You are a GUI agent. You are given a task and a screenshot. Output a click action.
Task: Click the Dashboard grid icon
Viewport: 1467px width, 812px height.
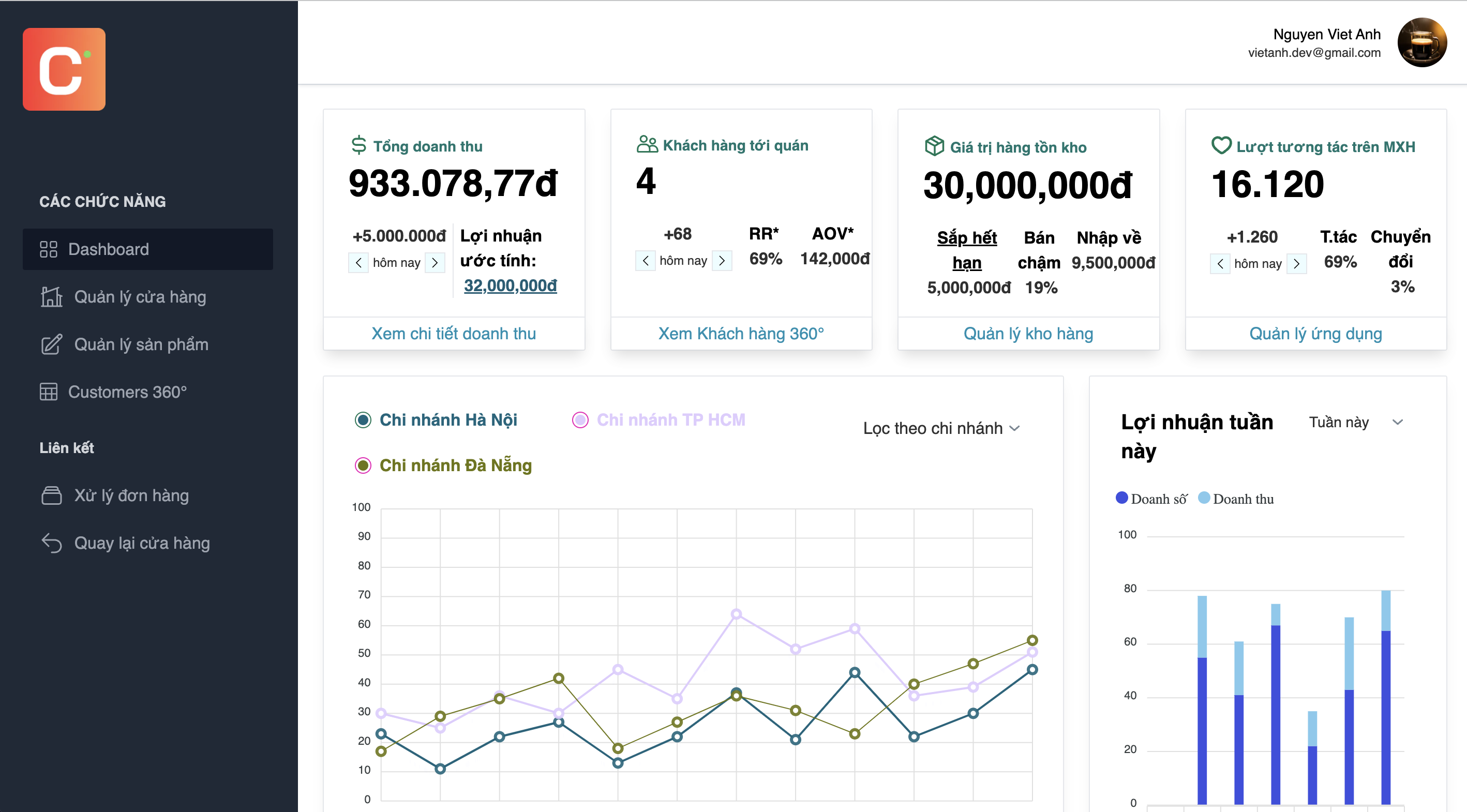tap(49, 249)
